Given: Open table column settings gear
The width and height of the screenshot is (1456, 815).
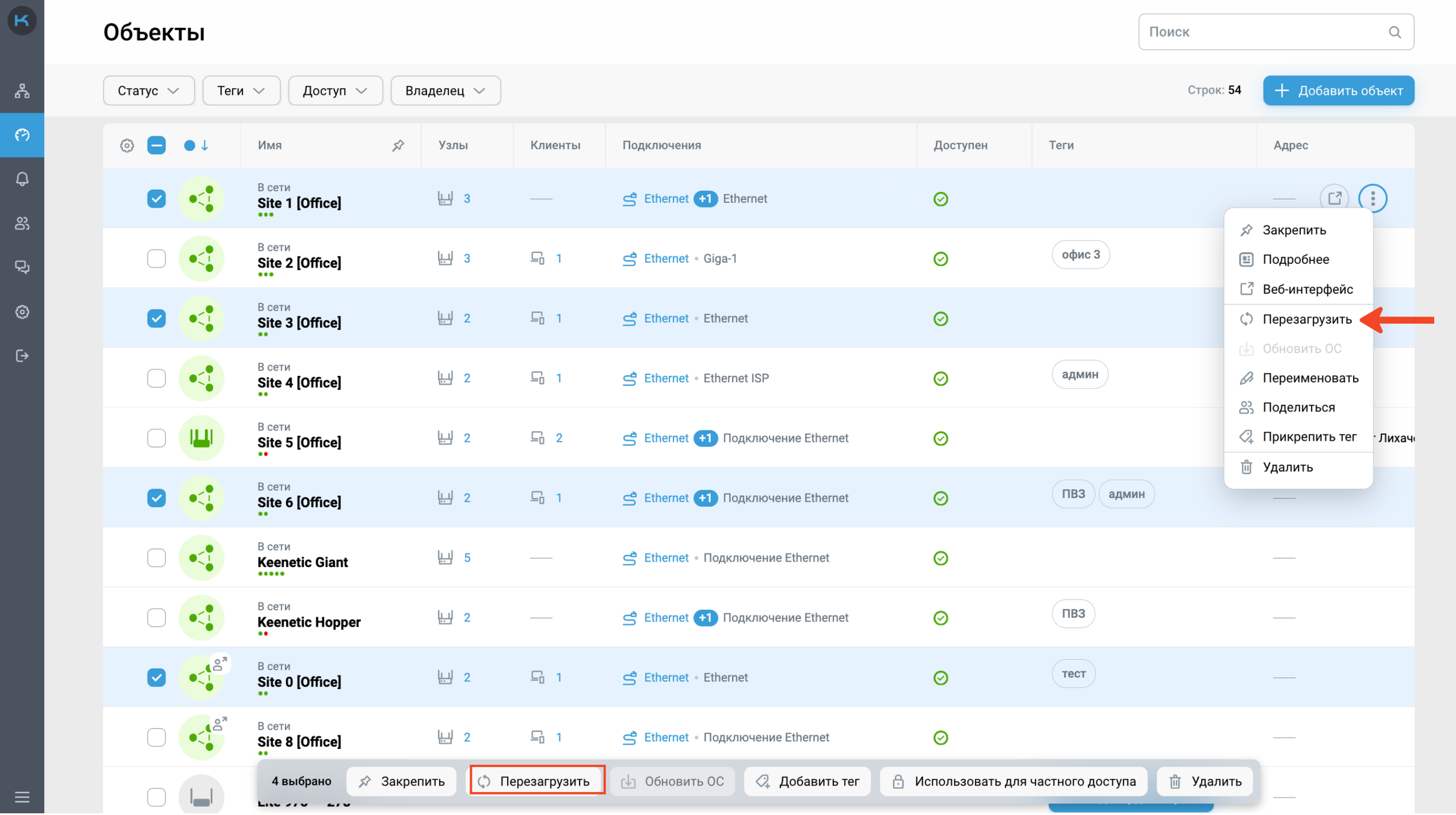Looking at the screenshot, I should 127,146.
